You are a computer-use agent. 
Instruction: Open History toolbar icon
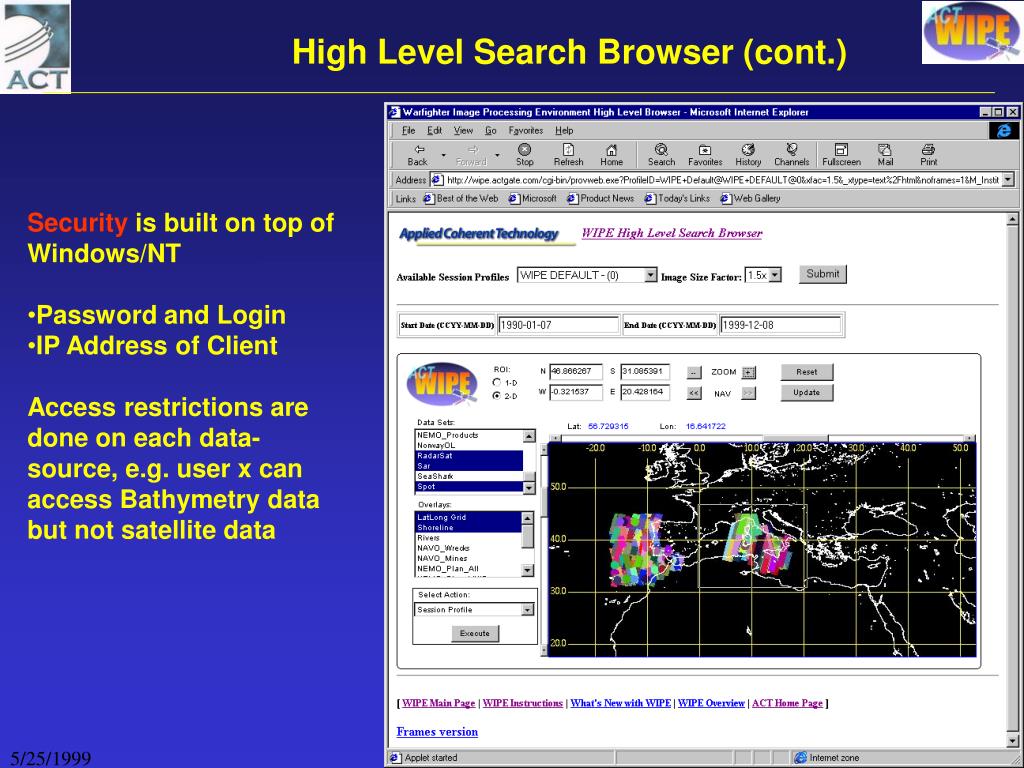[748, 155]
